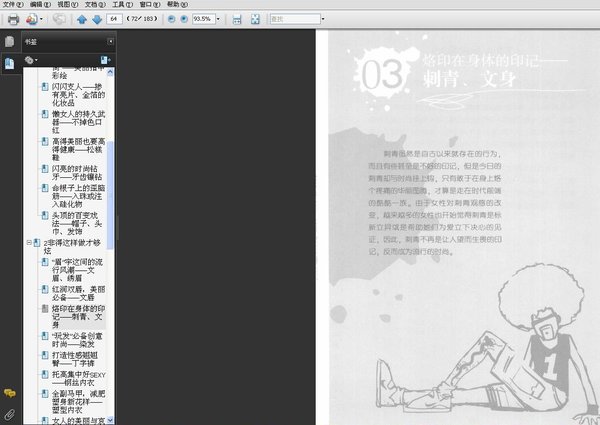Go to next page with blue down arrow
The image size is (600, 425).
97,19
